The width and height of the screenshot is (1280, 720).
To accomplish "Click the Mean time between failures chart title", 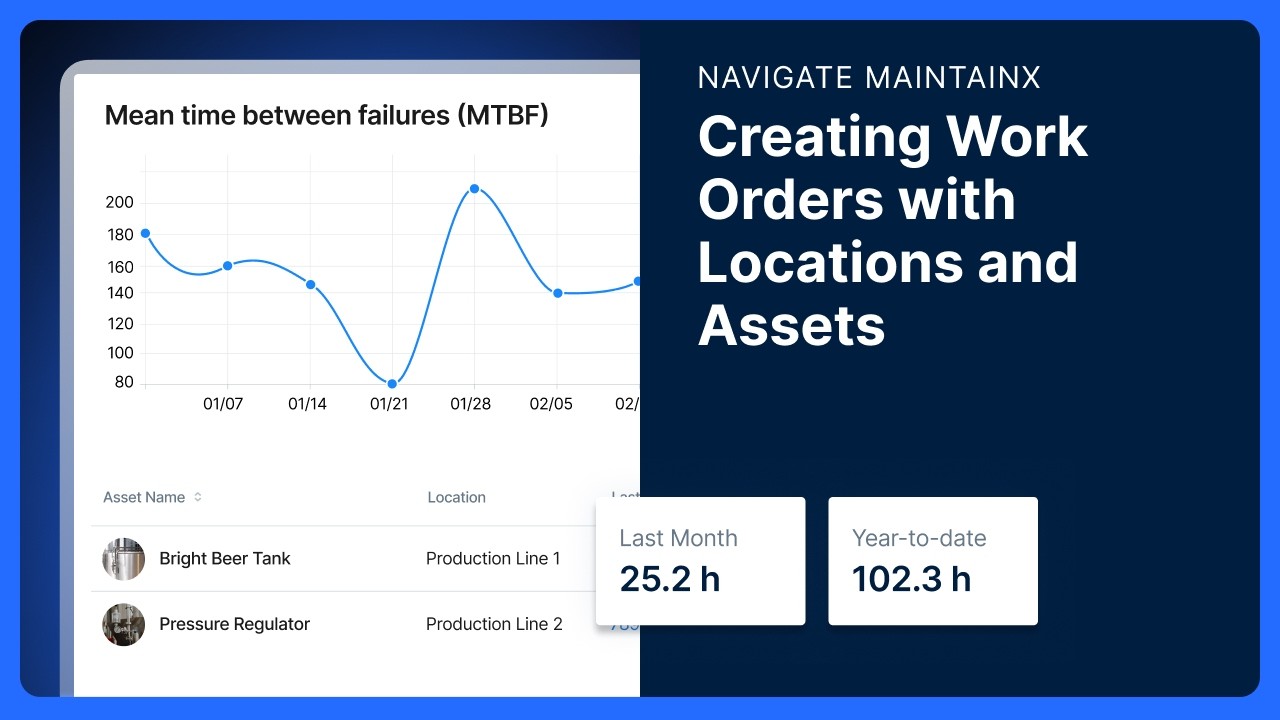I will pos(327,116).
